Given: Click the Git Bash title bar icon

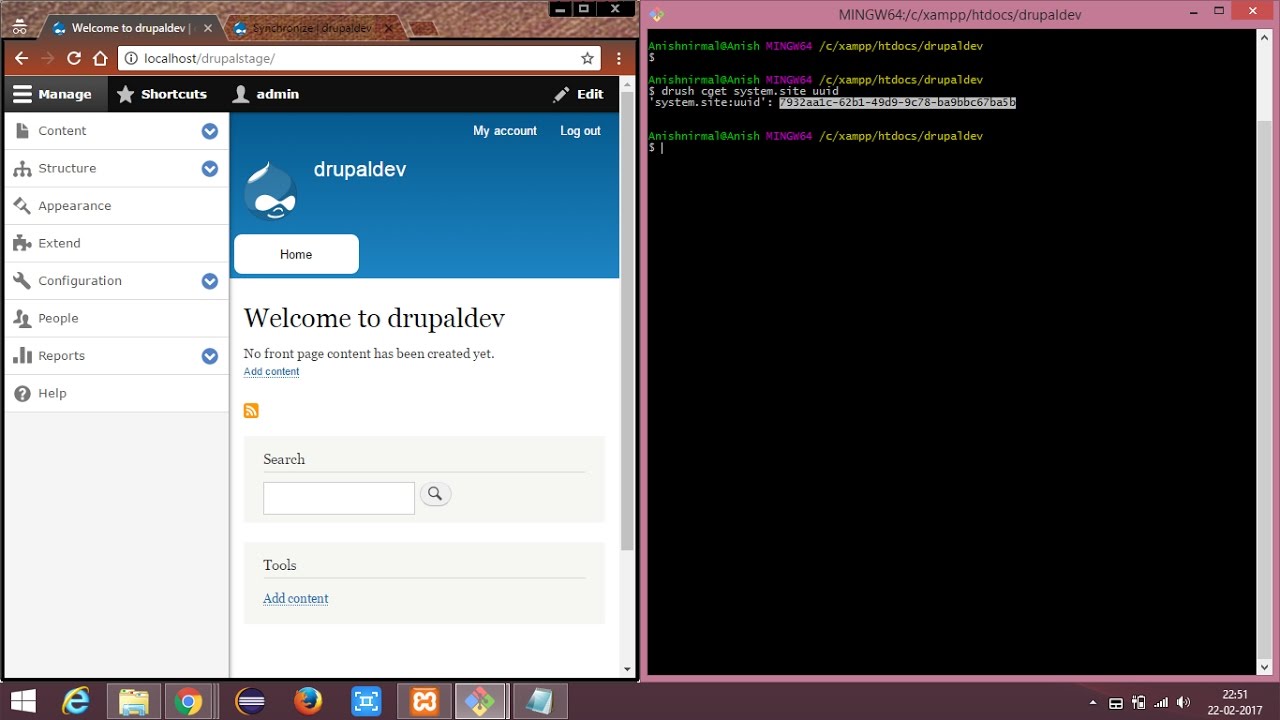Looking at the screenshot, I should click(x=657, y=14).
